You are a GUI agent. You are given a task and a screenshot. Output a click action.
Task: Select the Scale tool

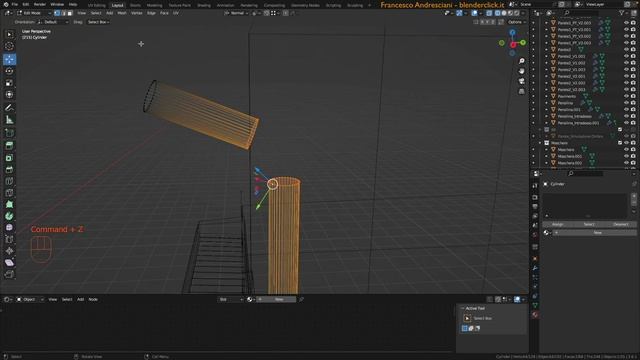9,83
